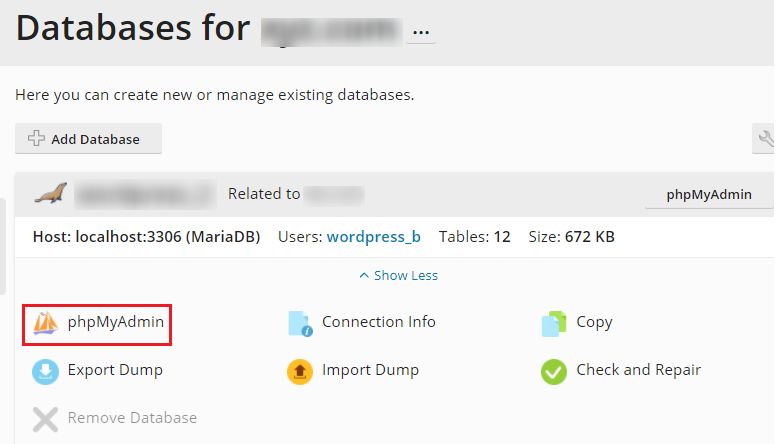Click the wrench tools icon
778x444 pixels.
point(765,140)
